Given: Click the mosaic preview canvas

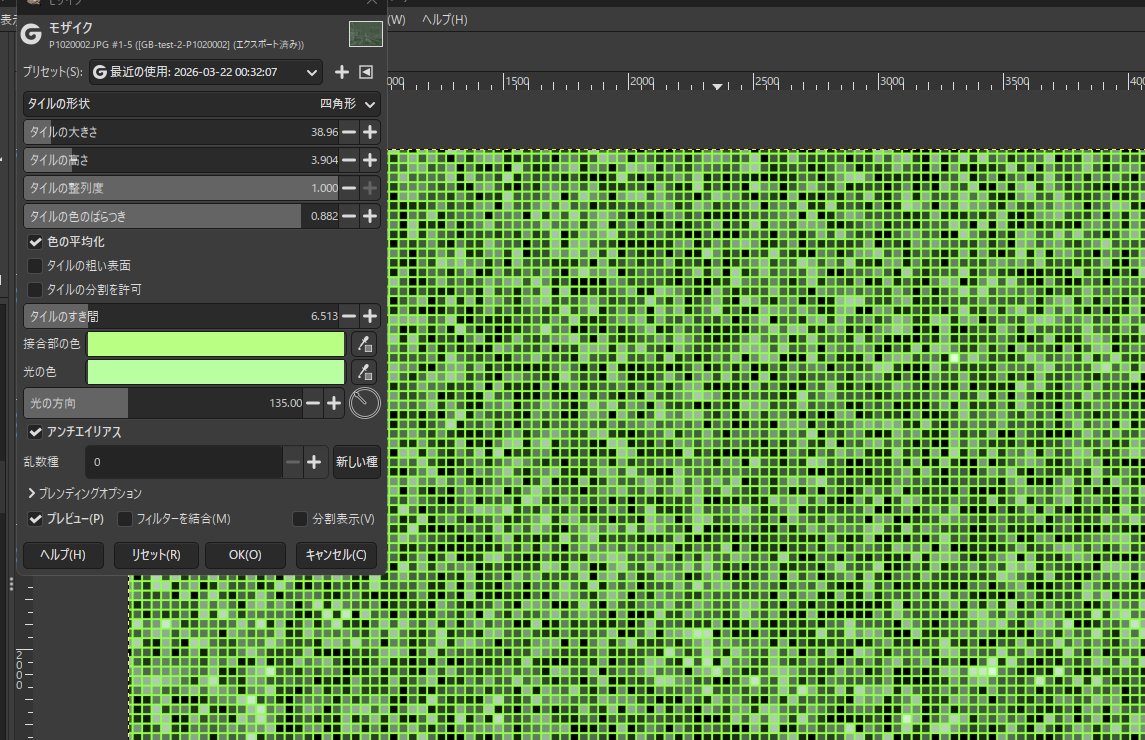Looking at the screenshot, I should [x=765, y=444].
